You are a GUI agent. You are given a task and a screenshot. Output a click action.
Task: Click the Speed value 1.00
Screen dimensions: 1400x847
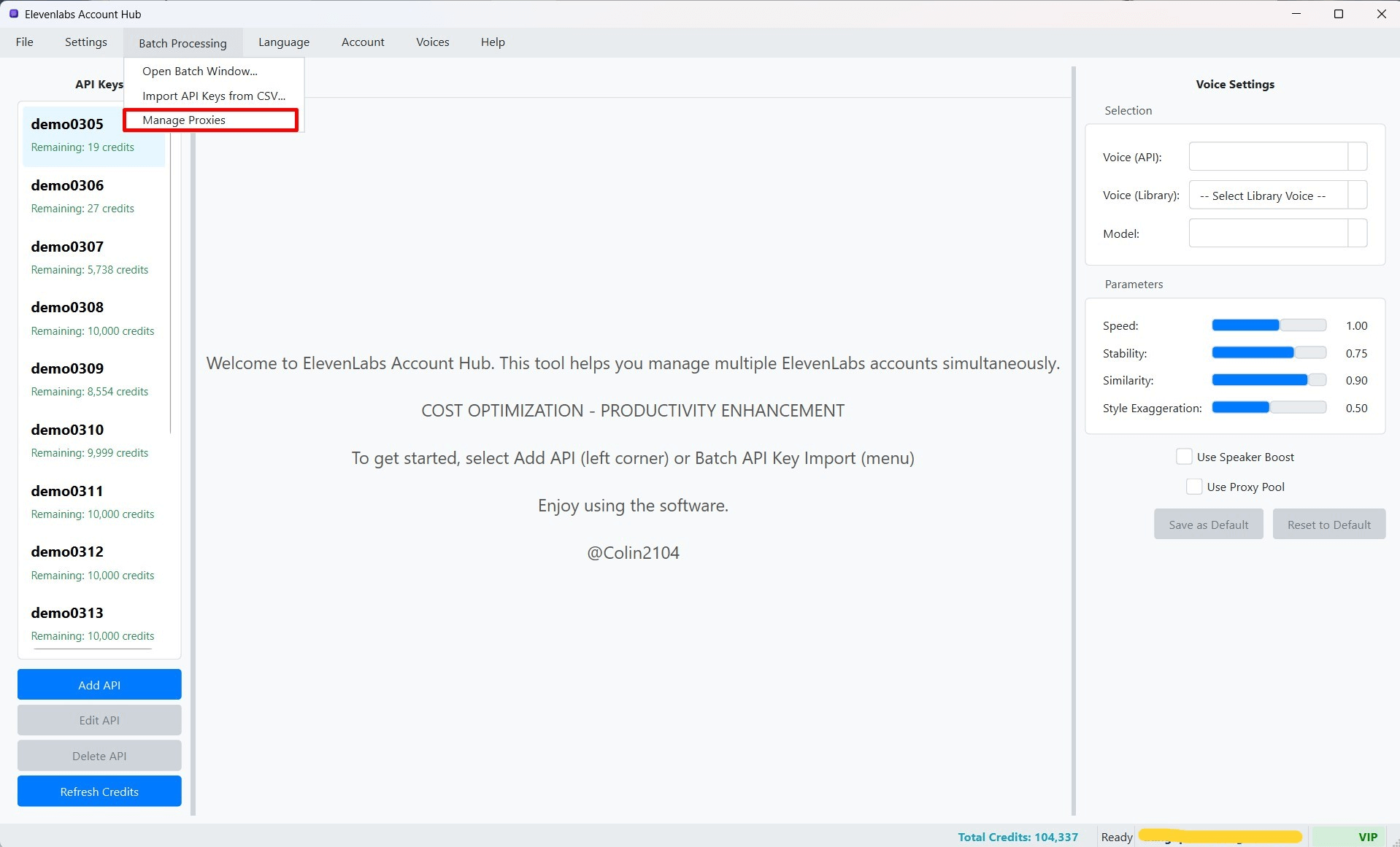(1356, 325)
